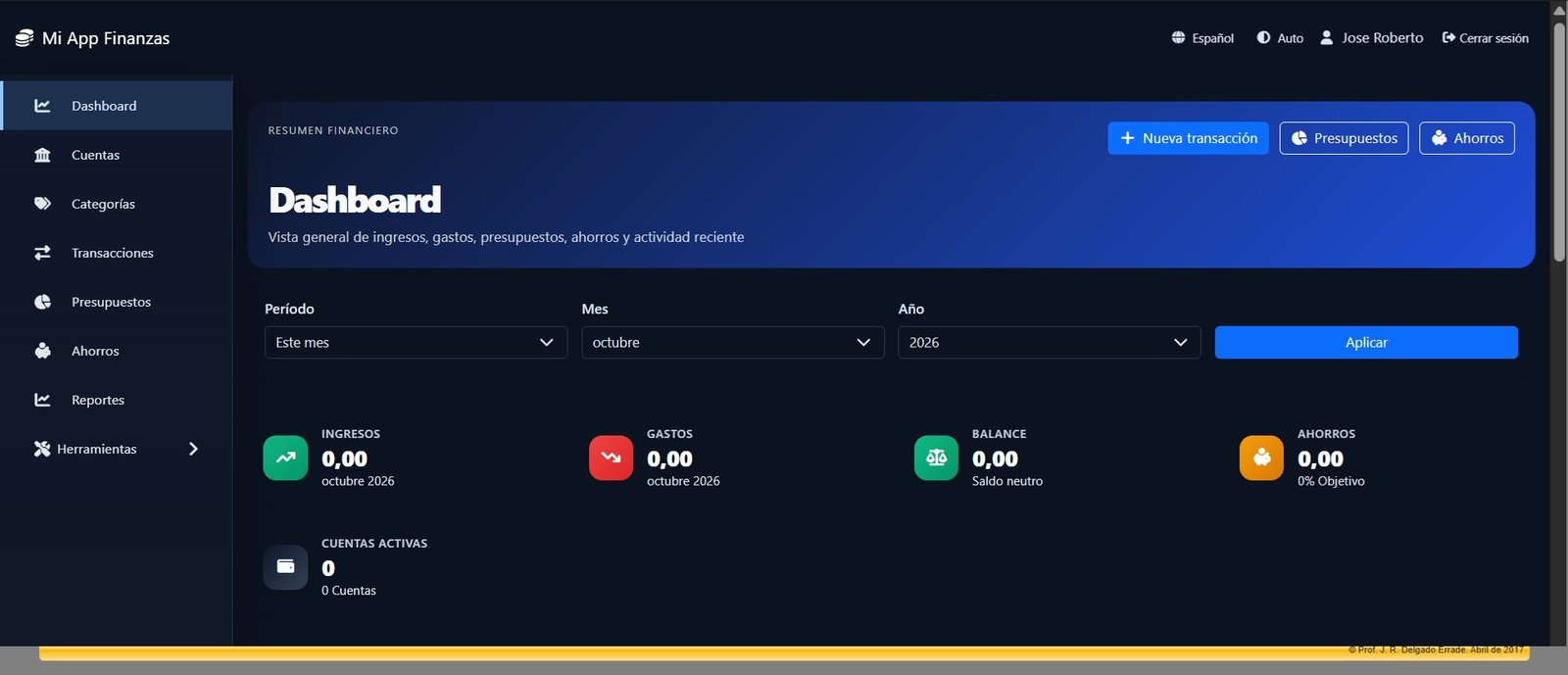Click the orange Ahorros piggy bank card icon
The width and height of the screenshot is (1568, 675).
[1261, 458]
